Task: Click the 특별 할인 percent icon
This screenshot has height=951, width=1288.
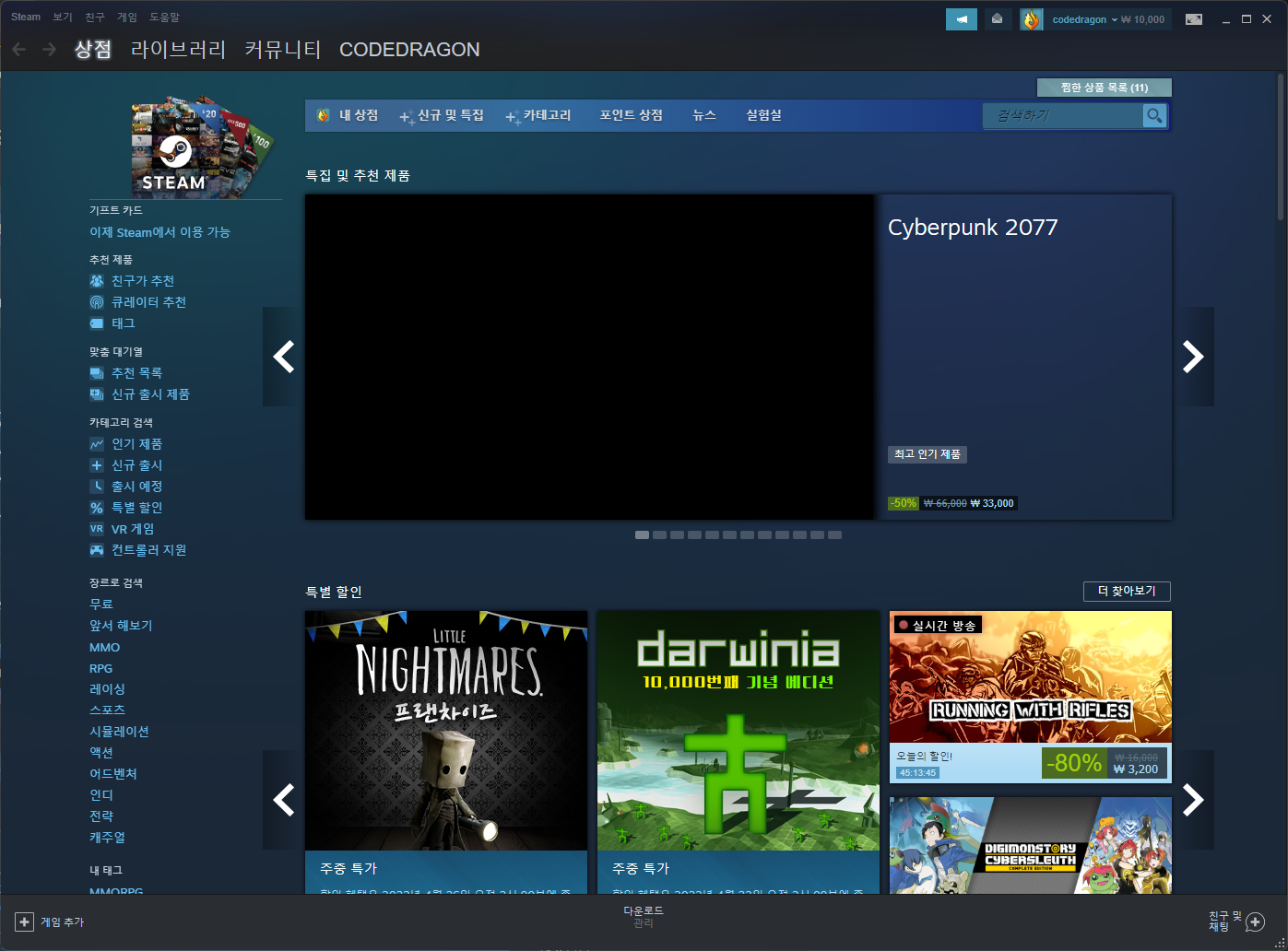Action: [97, 508]
